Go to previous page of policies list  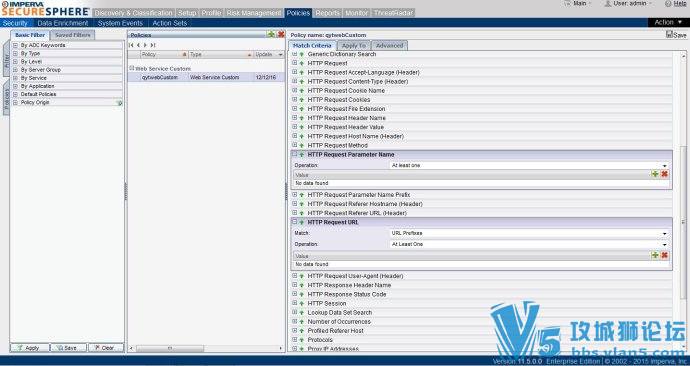(138, 45)
